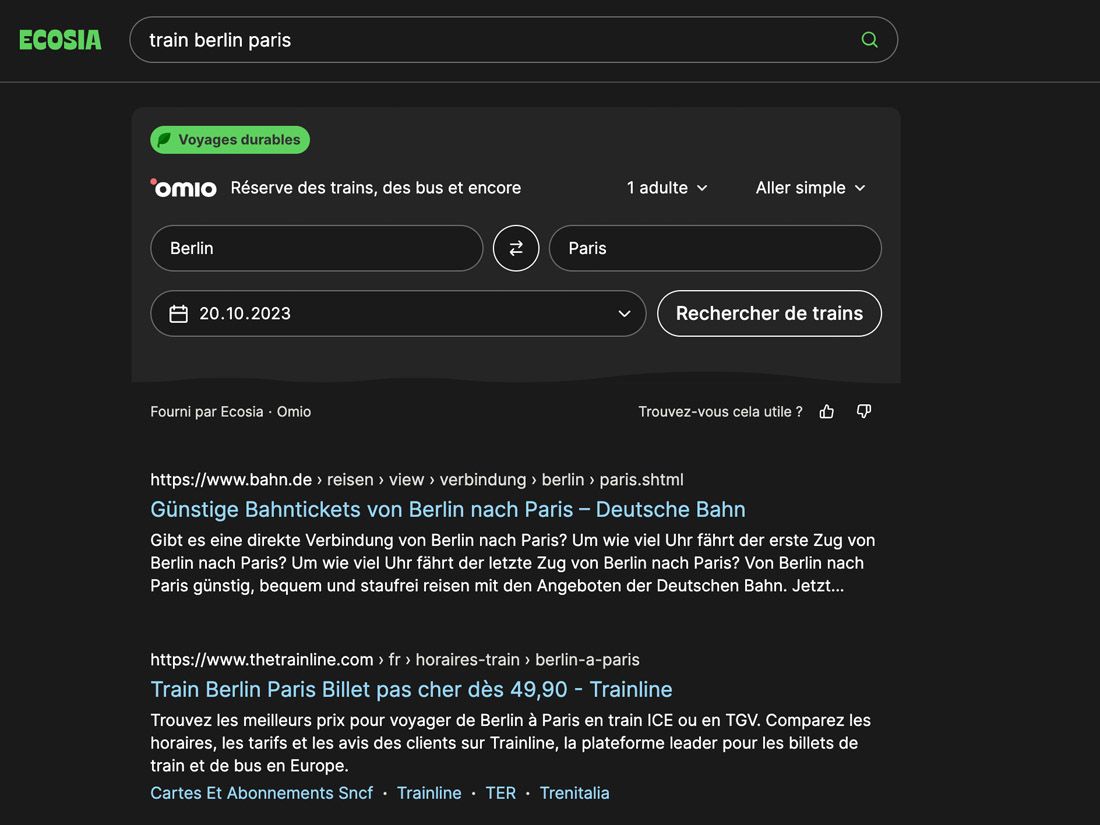Image resolution: width=1100 pixels, height=825 pixels.
Task: Open the Trenitalia sitelink
Action: click(x=575, y=793)
